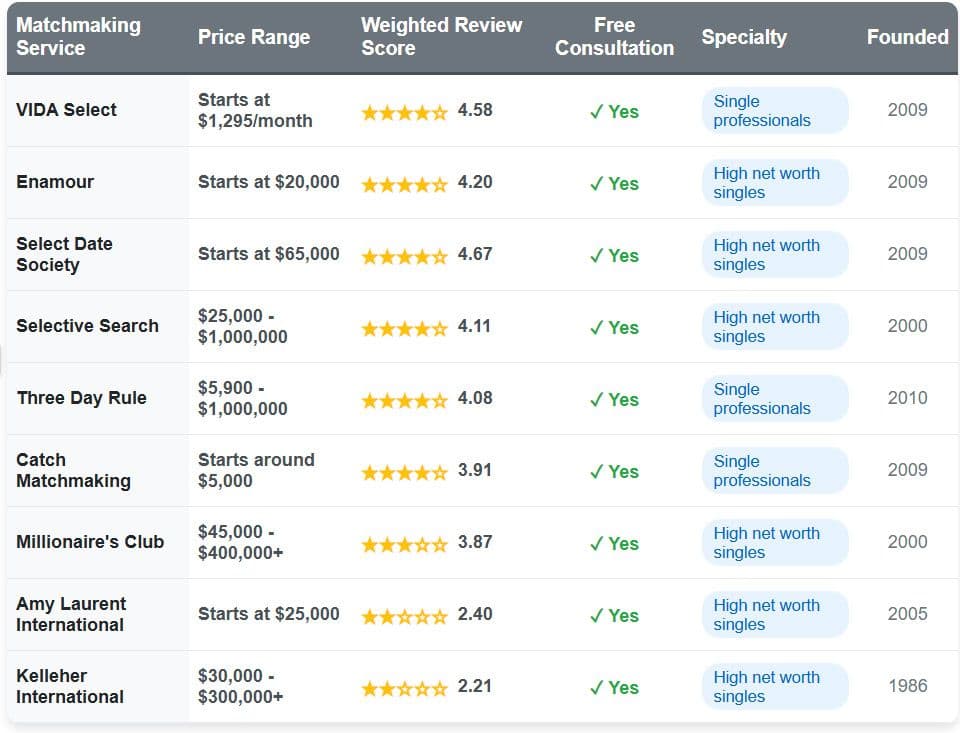The image size is (960, 733).
Task: Click the Founded column header
Action: tap(907, 37)
